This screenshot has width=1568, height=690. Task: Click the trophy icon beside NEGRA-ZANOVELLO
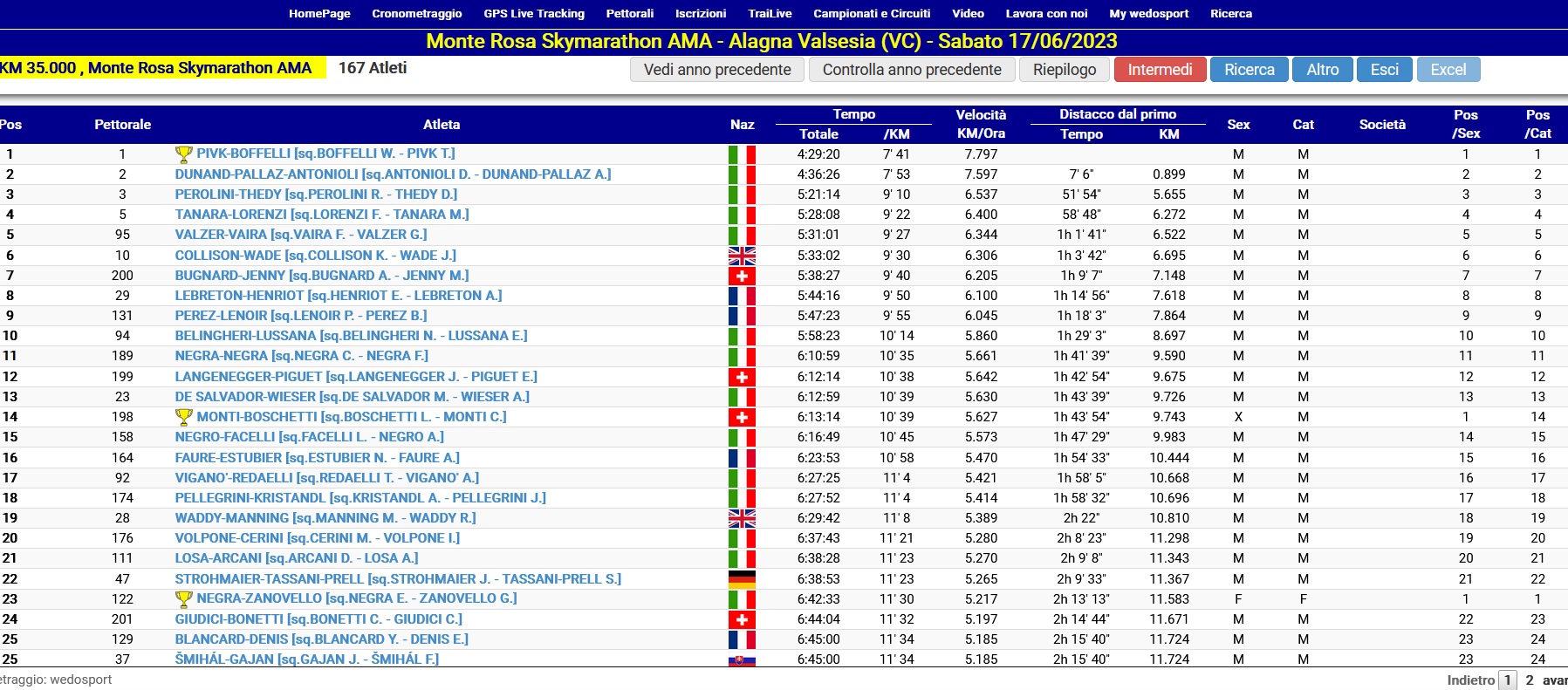click(183, 599)
